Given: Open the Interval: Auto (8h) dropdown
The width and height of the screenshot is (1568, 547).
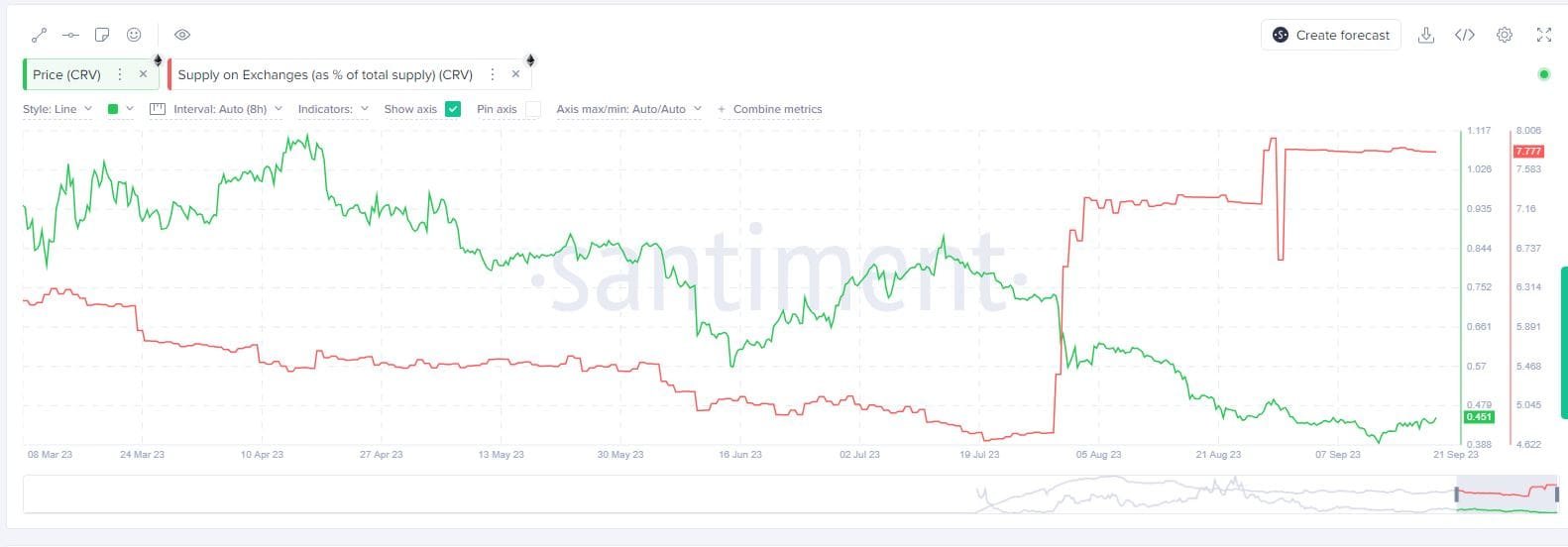Looking at the screenshot, I should coord(216,109).
